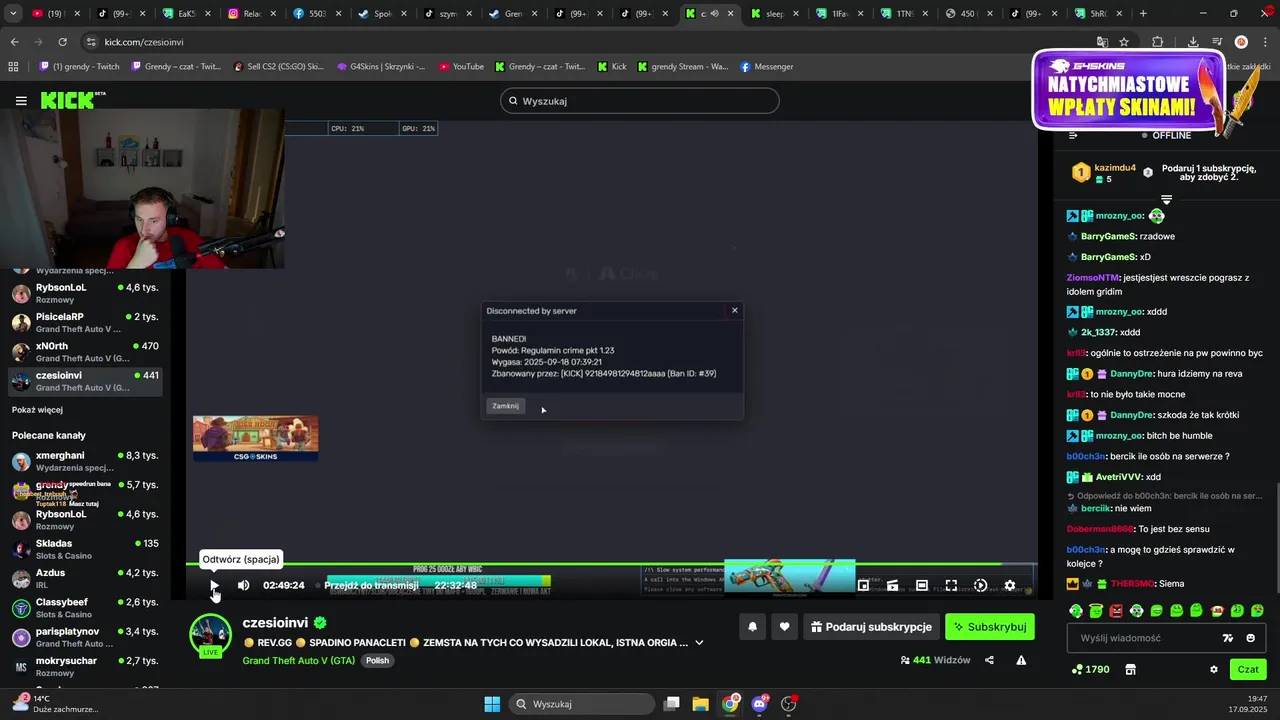The image size is (1280, 720).
Task: Enter fullscreen mode in the player
Action: pos(951,585)
